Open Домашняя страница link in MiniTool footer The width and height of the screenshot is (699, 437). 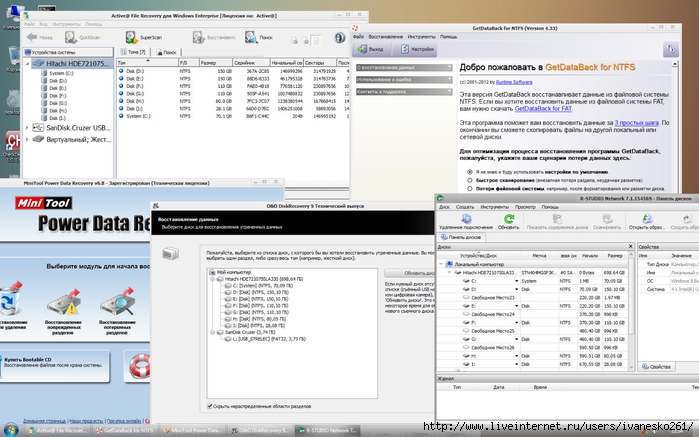[45, 421]
